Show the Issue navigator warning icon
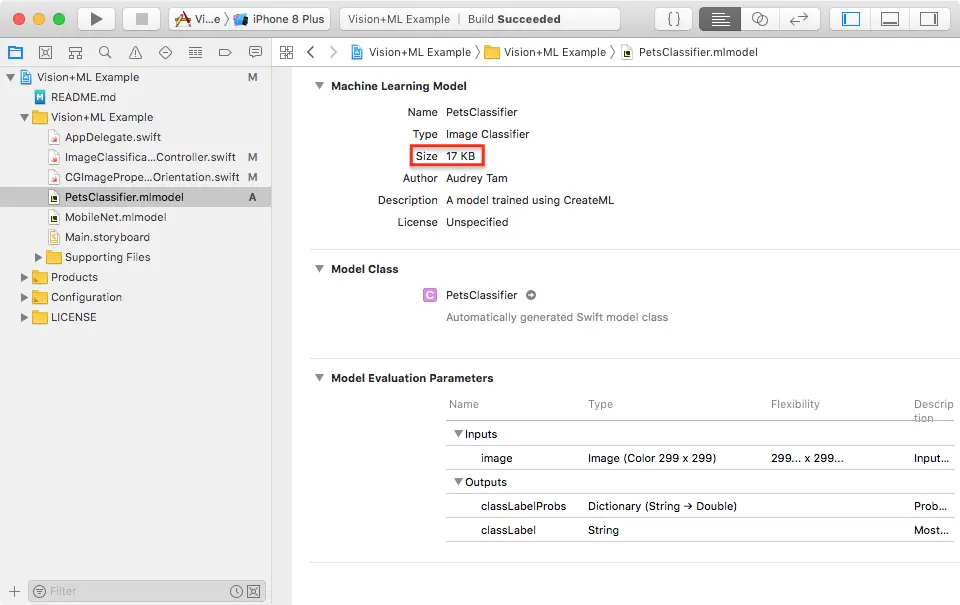960x605 pixels. [x=135, y=53]
